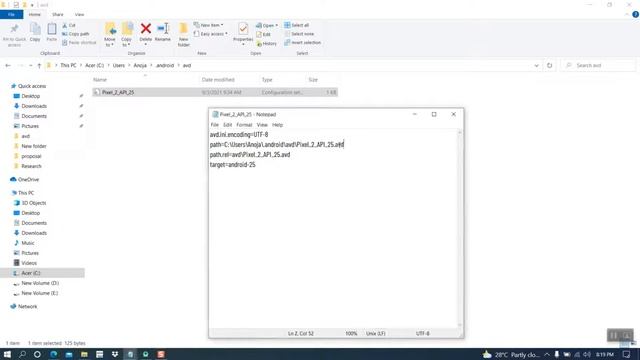Switch to the View ribbon tab
640x360 pixels.
(x=79, y=15)
